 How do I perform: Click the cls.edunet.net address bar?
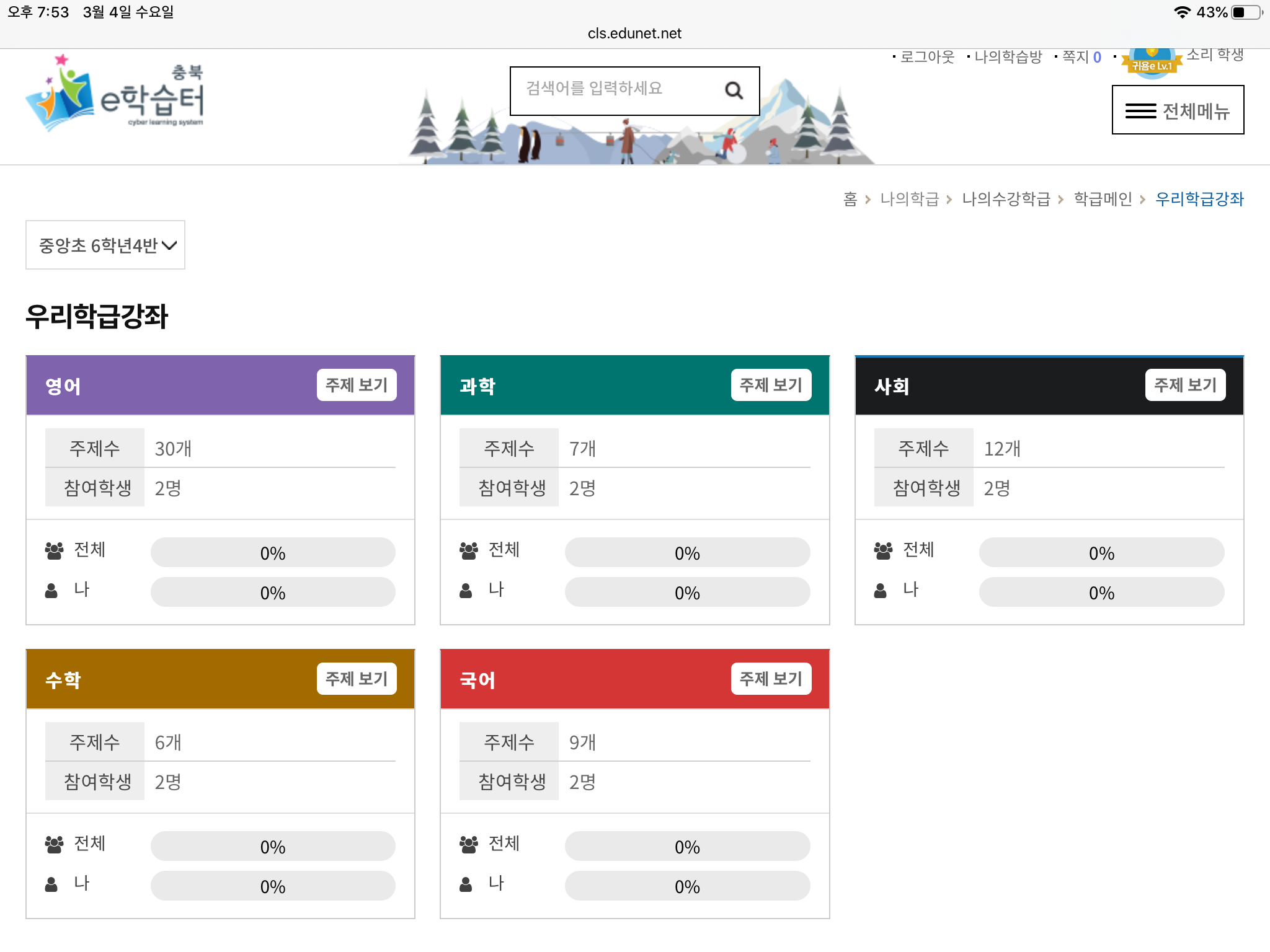pos(634,33)
